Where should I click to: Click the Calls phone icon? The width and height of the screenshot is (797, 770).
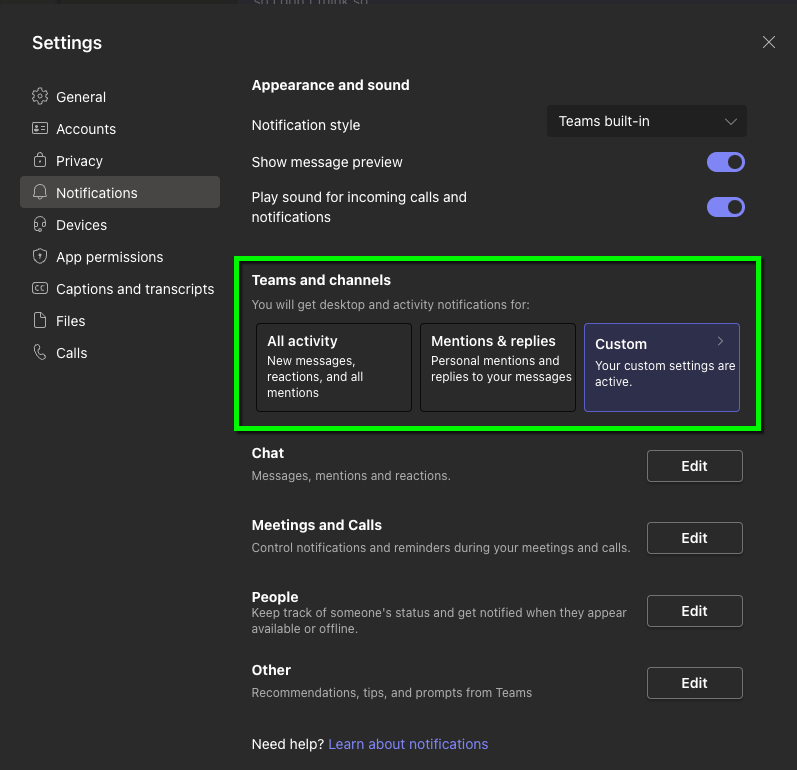pyautogui.click(x=40, y=352)
